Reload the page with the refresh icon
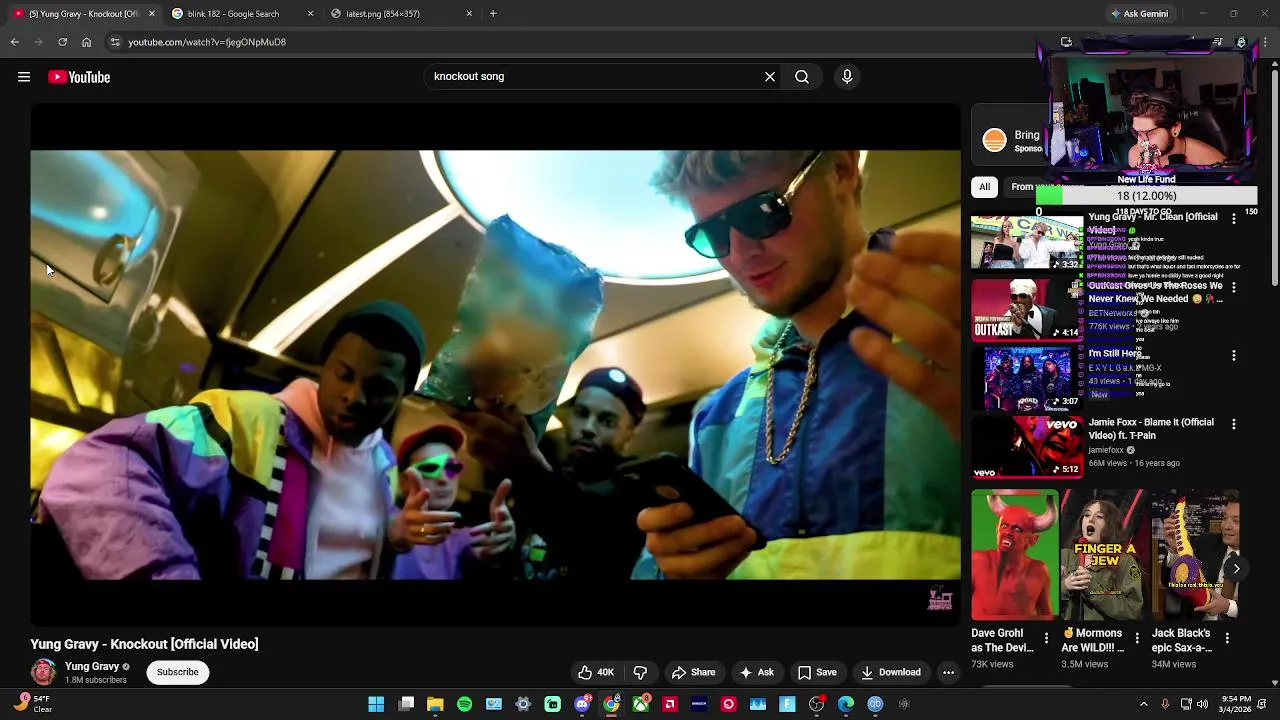Screen dimensions: 1280x720 [x=62, y=42]
